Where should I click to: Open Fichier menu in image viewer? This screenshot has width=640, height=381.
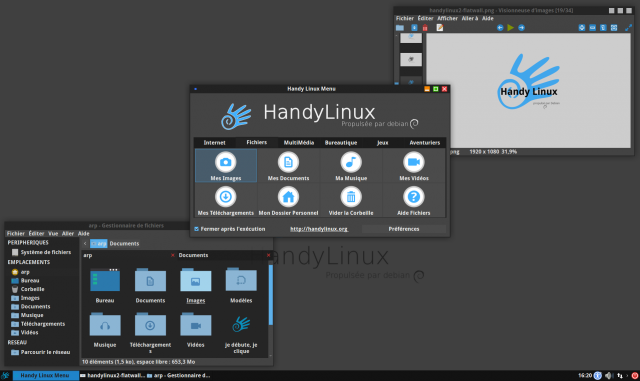(405, 18)
